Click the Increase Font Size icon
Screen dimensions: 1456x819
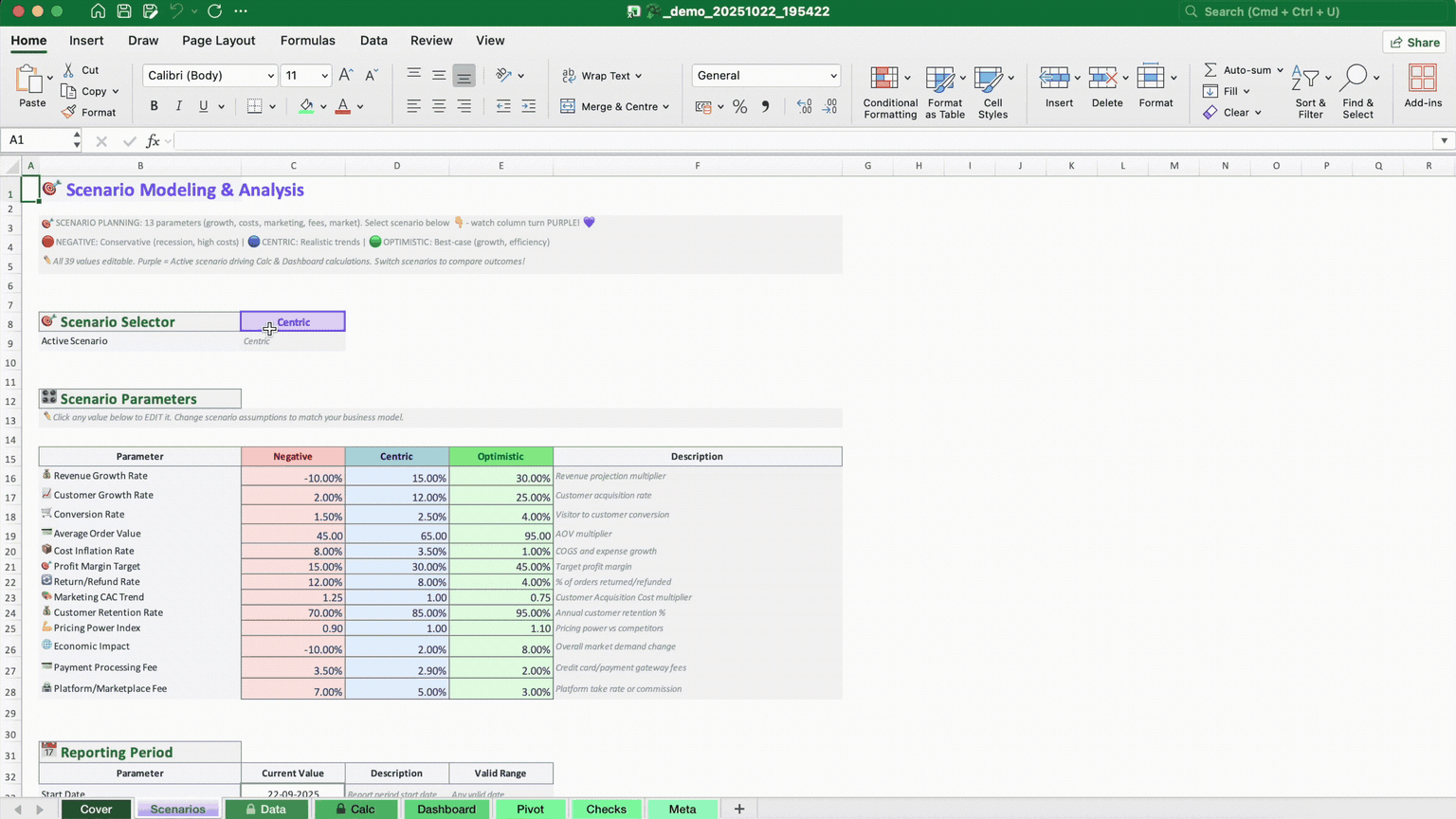click(346, 75)
